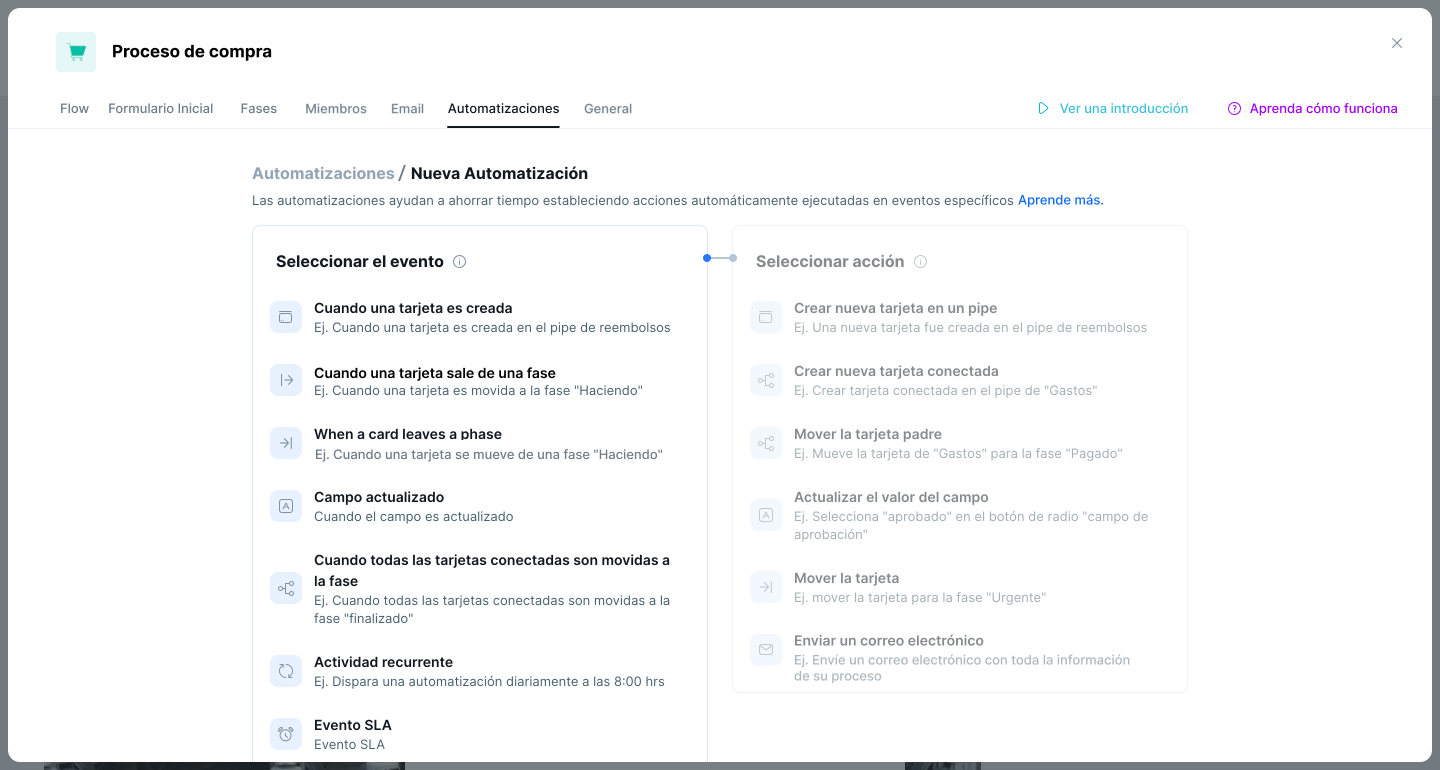Play the Ver una introducción video link
This screenshot has height=770, width=1440.
pyautogui.click(x=1113, y=109)
